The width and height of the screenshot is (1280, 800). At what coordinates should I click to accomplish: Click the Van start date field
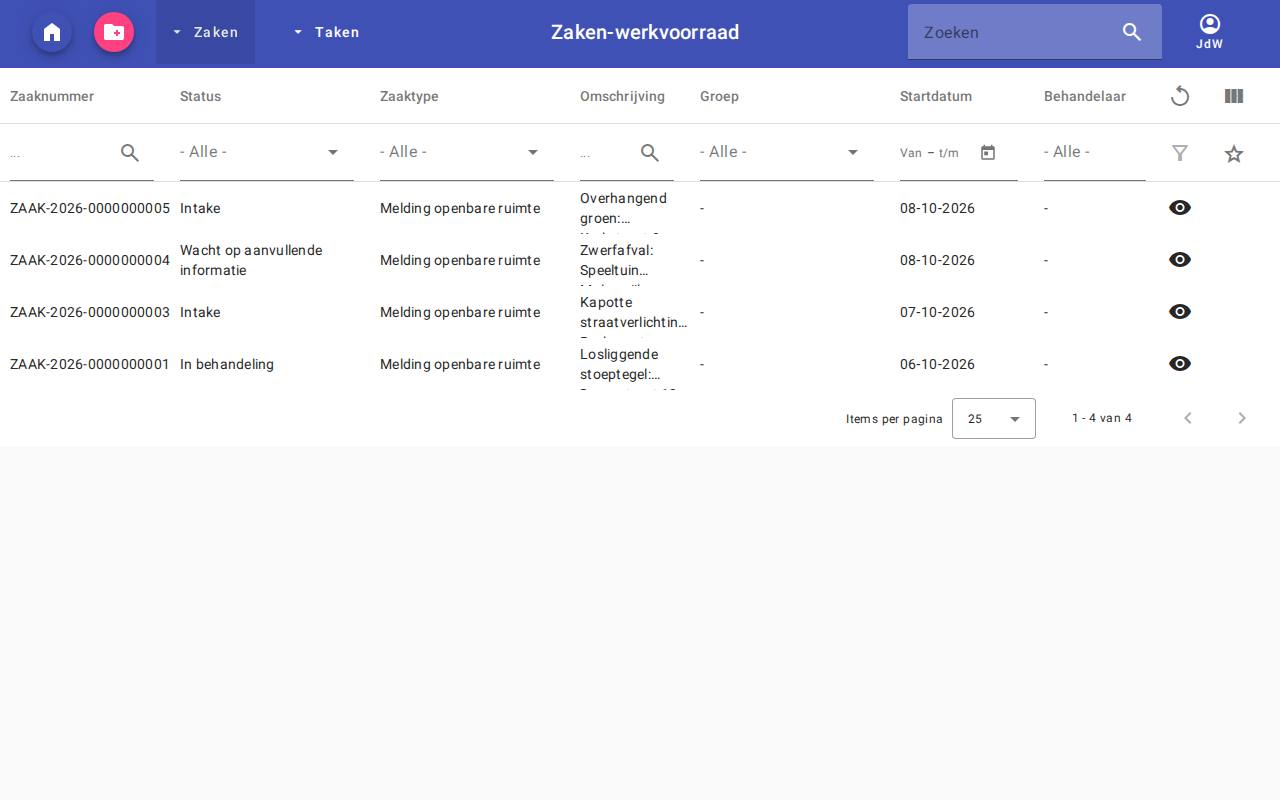click(x=911, y=153)
